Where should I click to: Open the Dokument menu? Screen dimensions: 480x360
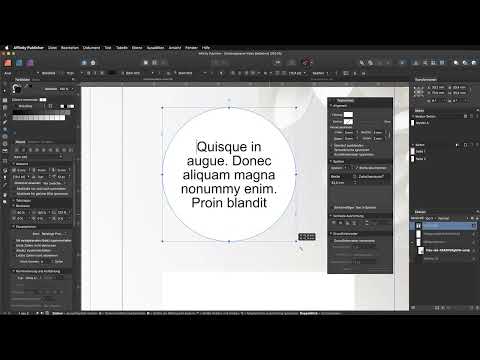tap(91, 48)
